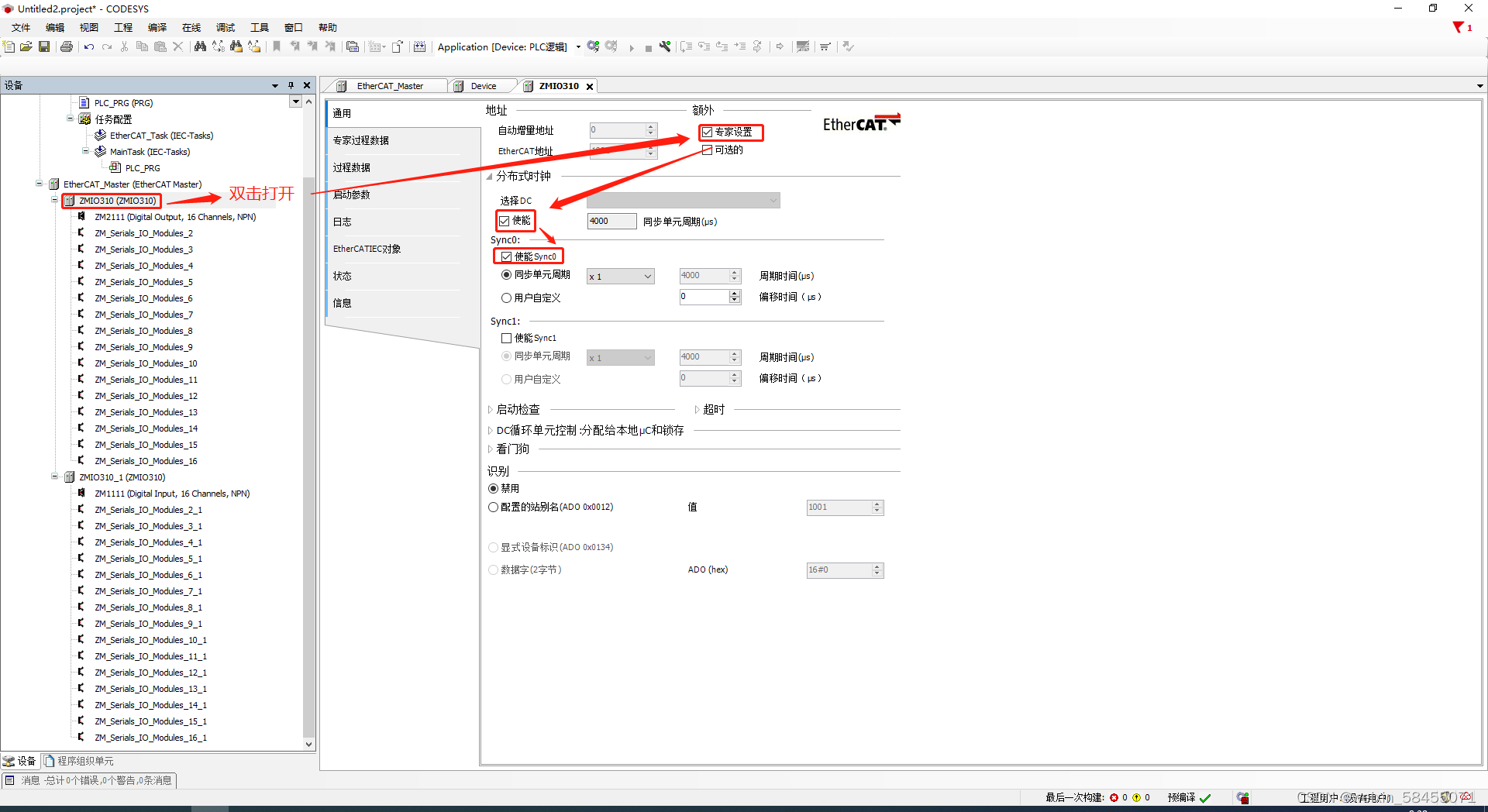
Task: Uncheck the 专家设置 checkbox
Action: point(707,132)
